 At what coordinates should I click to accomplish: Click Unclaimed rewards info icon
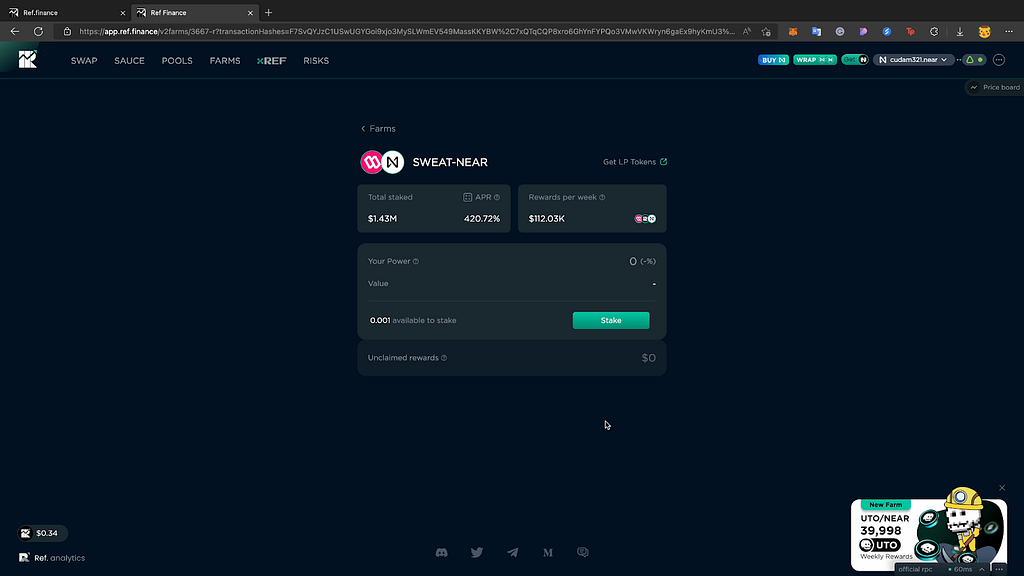(x=444, y=358)
